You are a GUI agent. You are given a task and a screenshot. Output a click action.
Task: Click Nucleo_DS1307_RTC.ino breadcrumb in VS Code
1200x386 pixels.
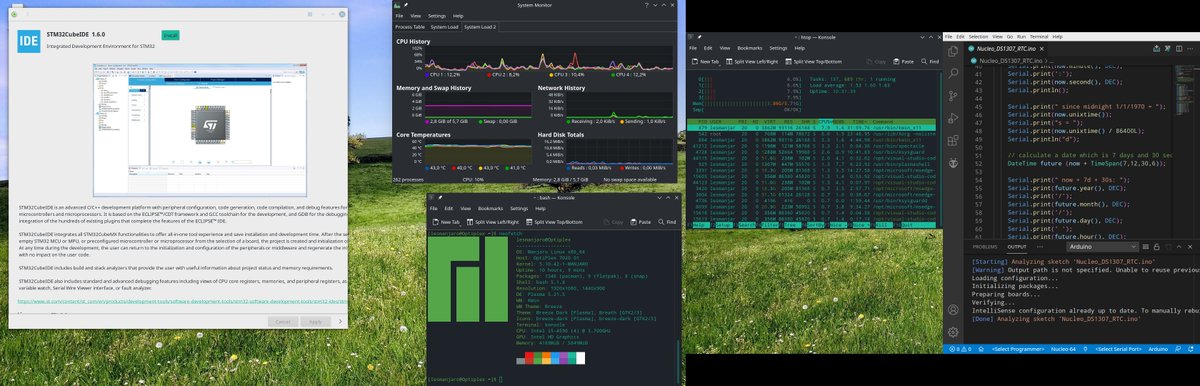pyautogui.click(x=1011, y=61)
